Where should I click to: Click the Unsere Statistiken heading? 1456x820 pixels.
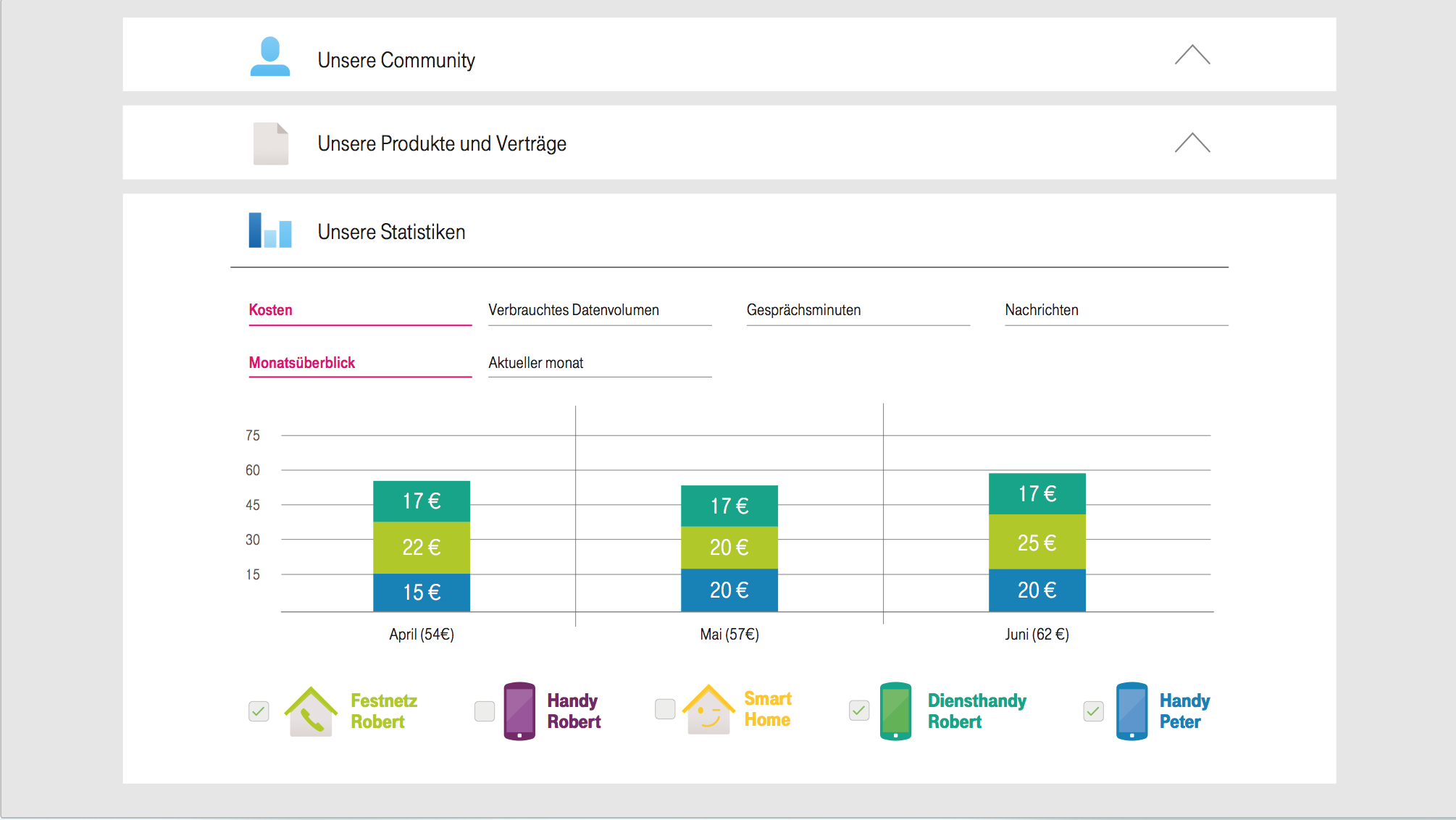(x=391, y=232)
